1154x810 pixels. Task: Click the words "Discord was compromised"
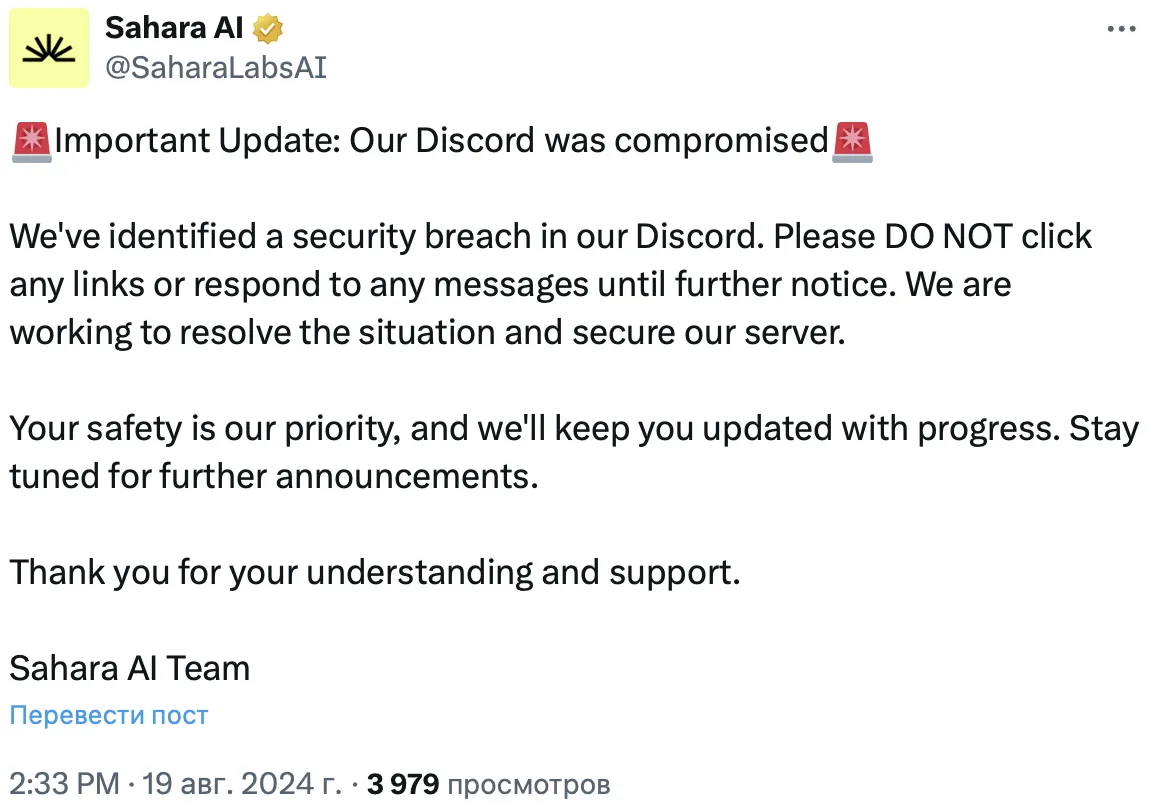point(621,141)
